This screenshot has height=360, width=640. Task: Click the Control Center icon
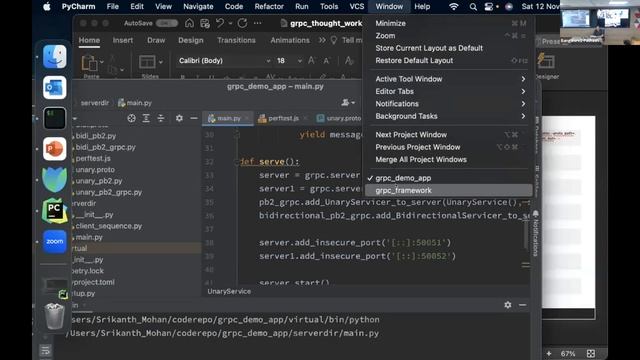pos(489,7)
